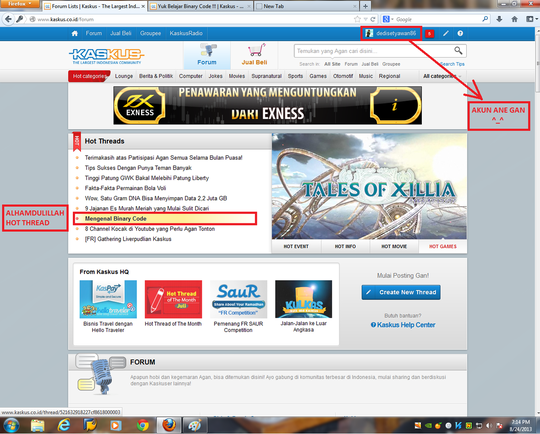Open the Google search engine selector dropdown
This screenshot has height=434, width=540.
coord(388,19)
